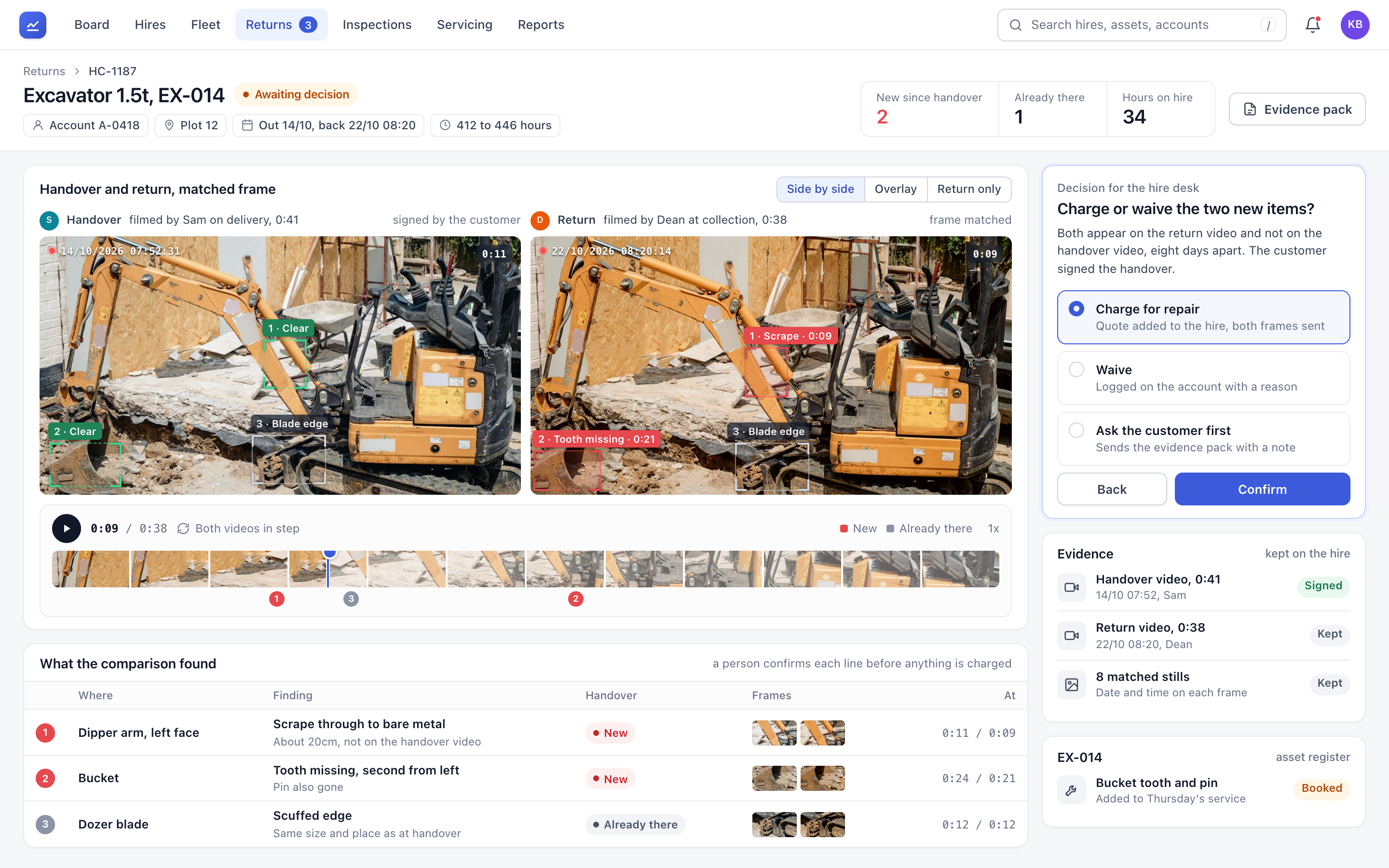Click the search magnifier icon

[1015, 25]
